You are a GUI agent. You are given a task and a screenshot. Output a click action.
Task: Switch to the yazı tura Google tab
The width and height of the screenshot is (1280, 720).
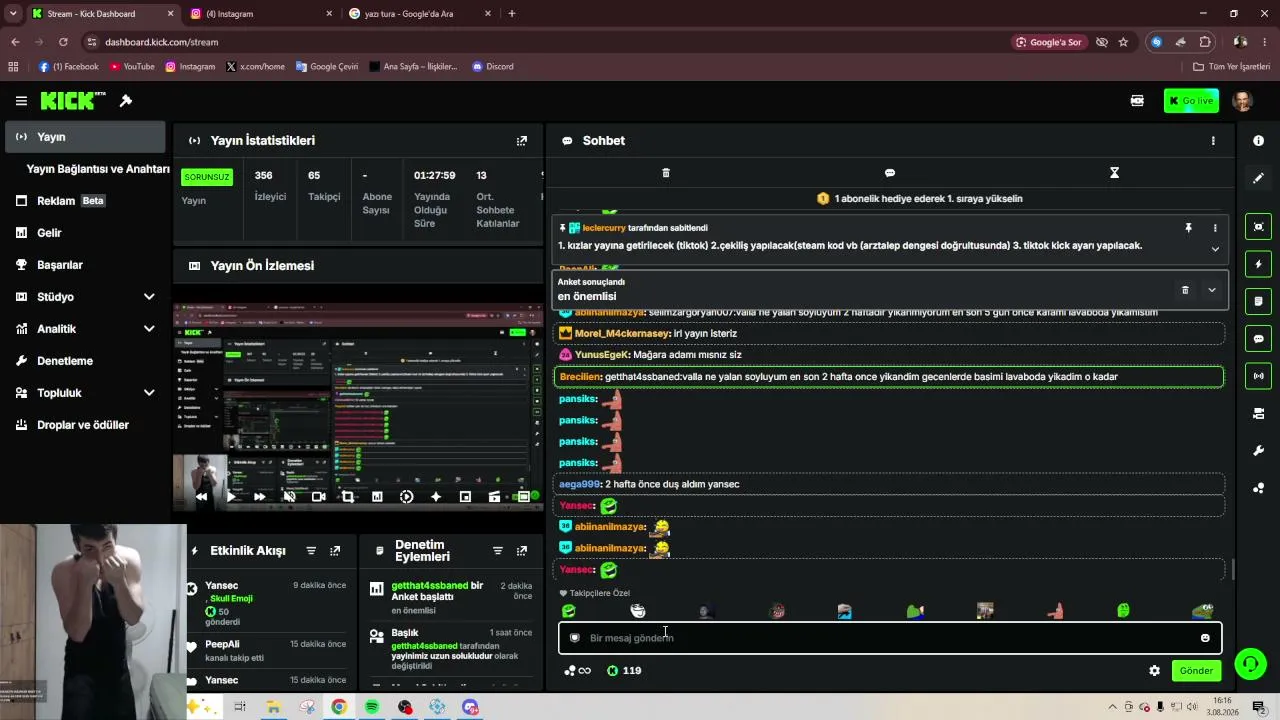(x=421, y=14)
